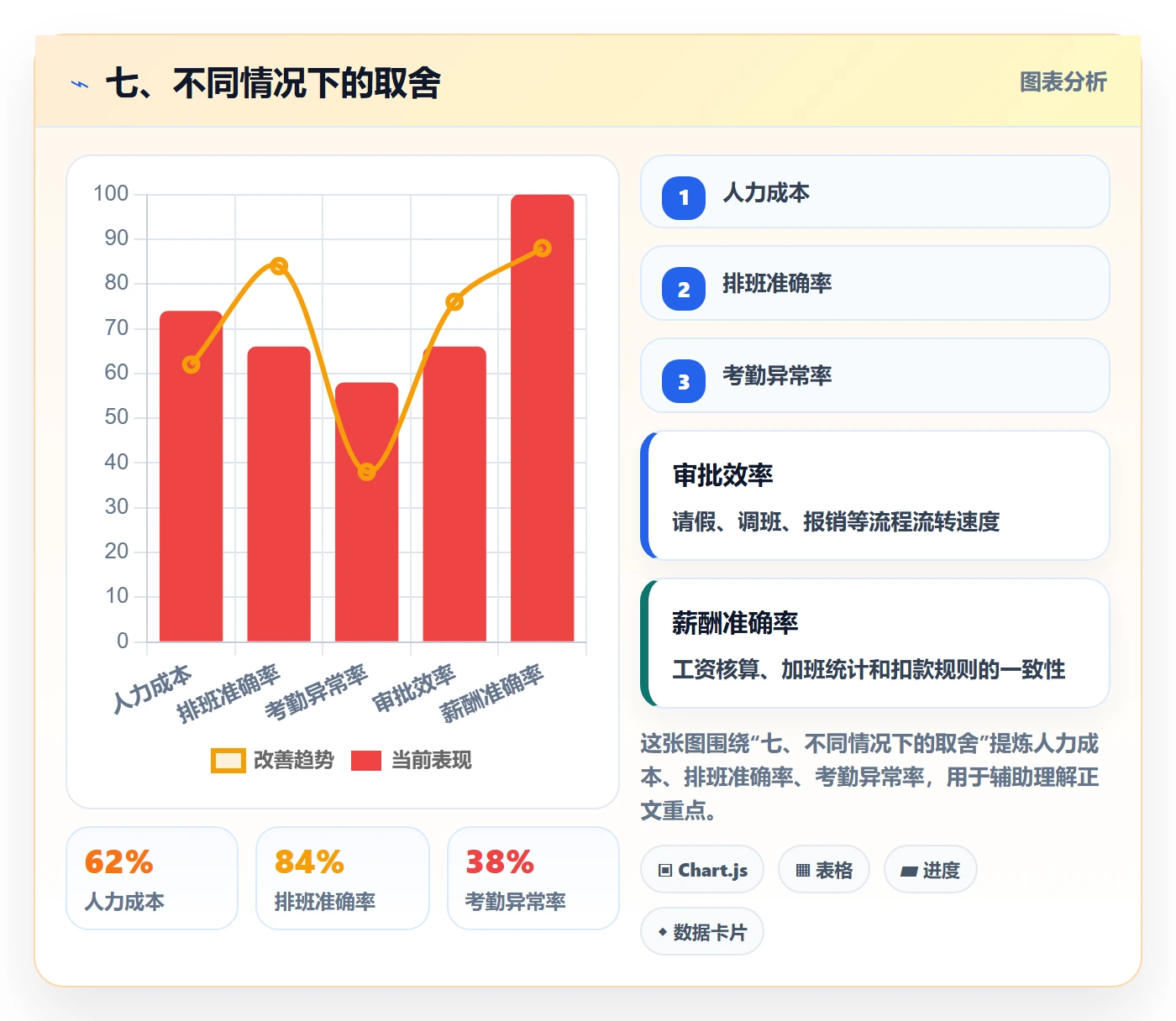Click the 七、不同情况下的取舍 heading
Screen dimensions: 1176x1021
pyautogui.click(x=273, y=83)
